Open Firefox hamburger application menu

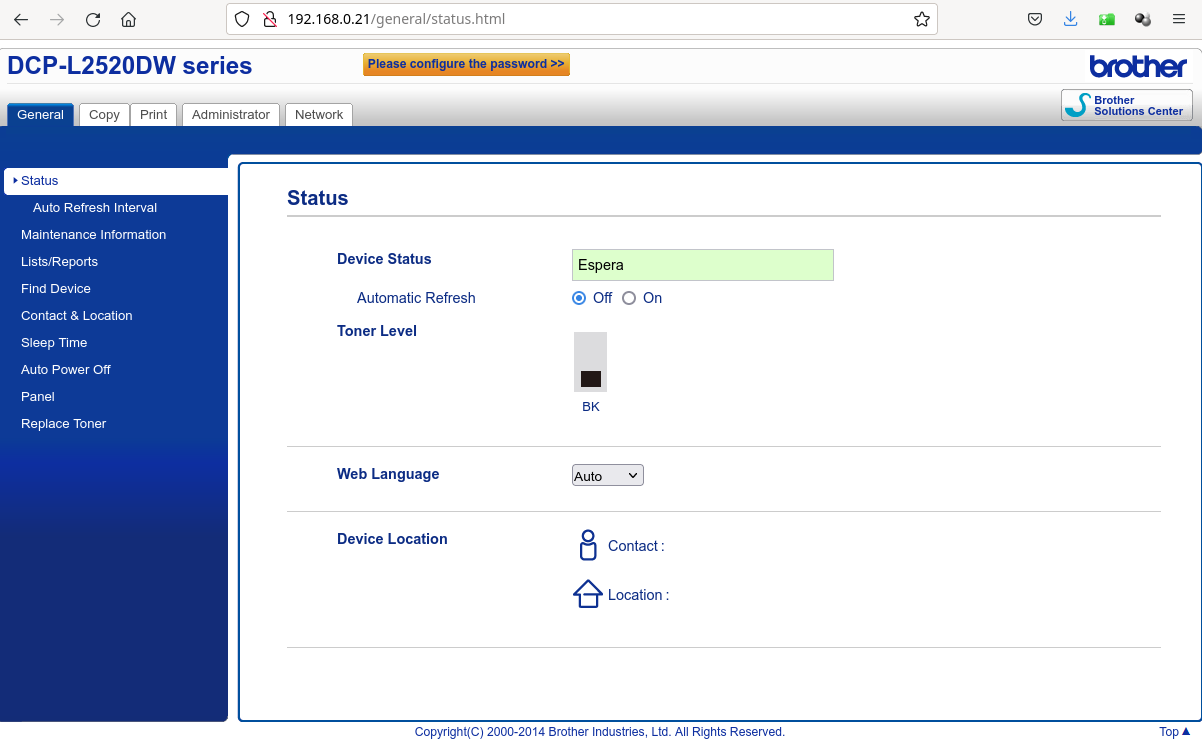point(1180,20)
